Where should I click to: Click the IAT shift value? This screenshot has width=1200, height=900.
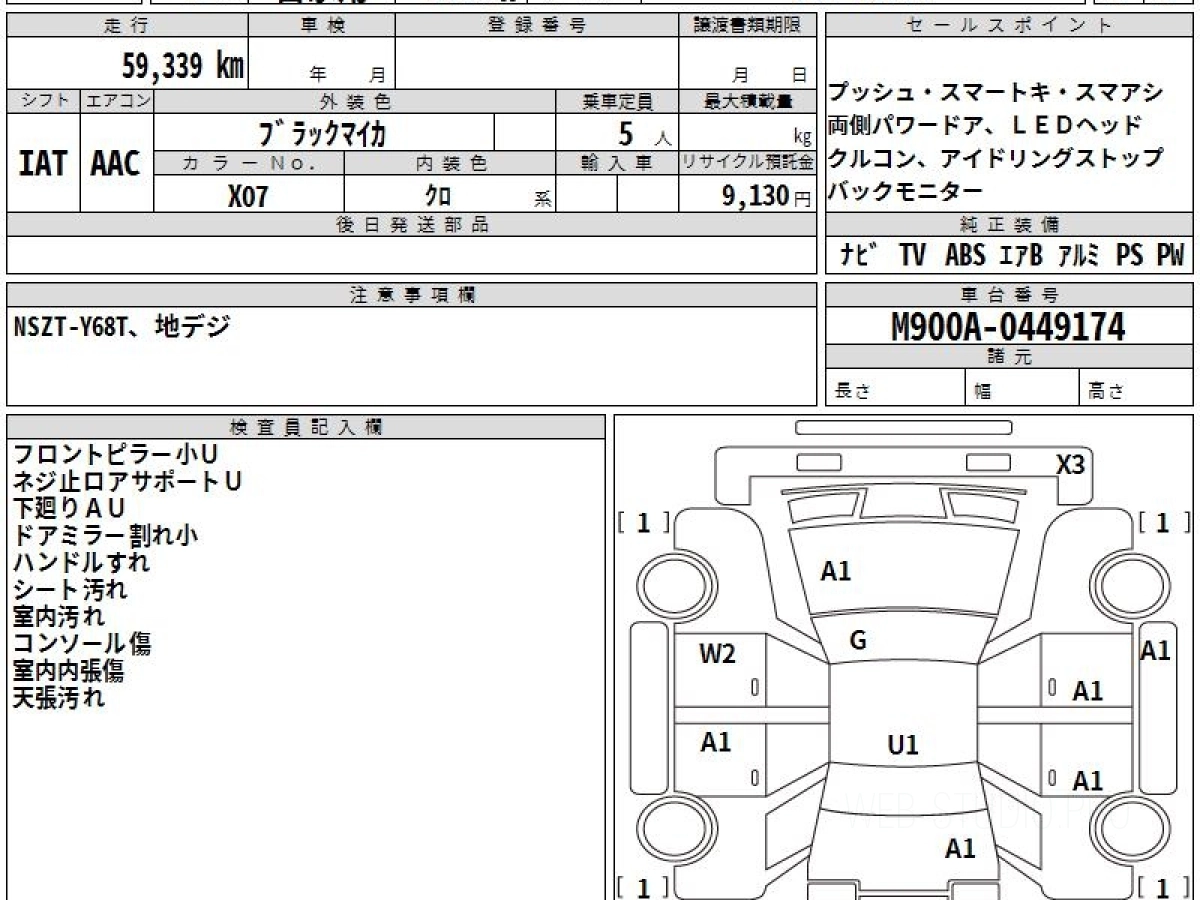coord(43,165)
